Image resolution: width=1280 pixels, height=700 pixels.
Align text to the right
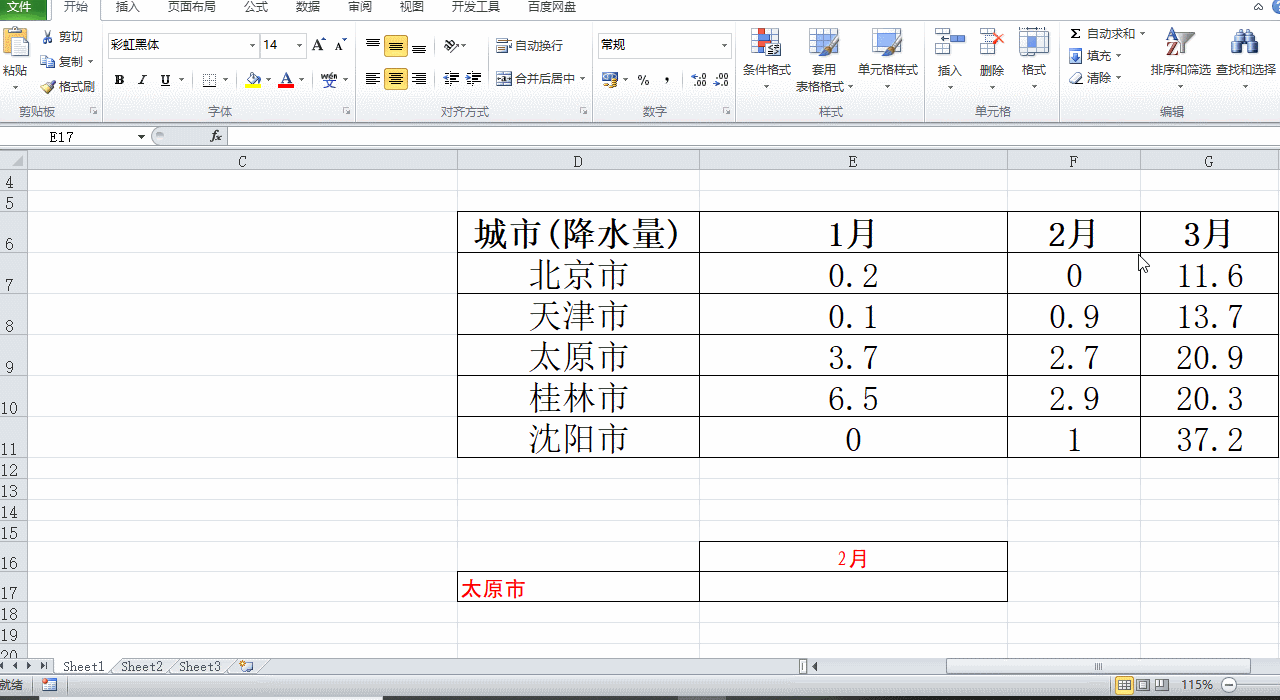(419, 79)
